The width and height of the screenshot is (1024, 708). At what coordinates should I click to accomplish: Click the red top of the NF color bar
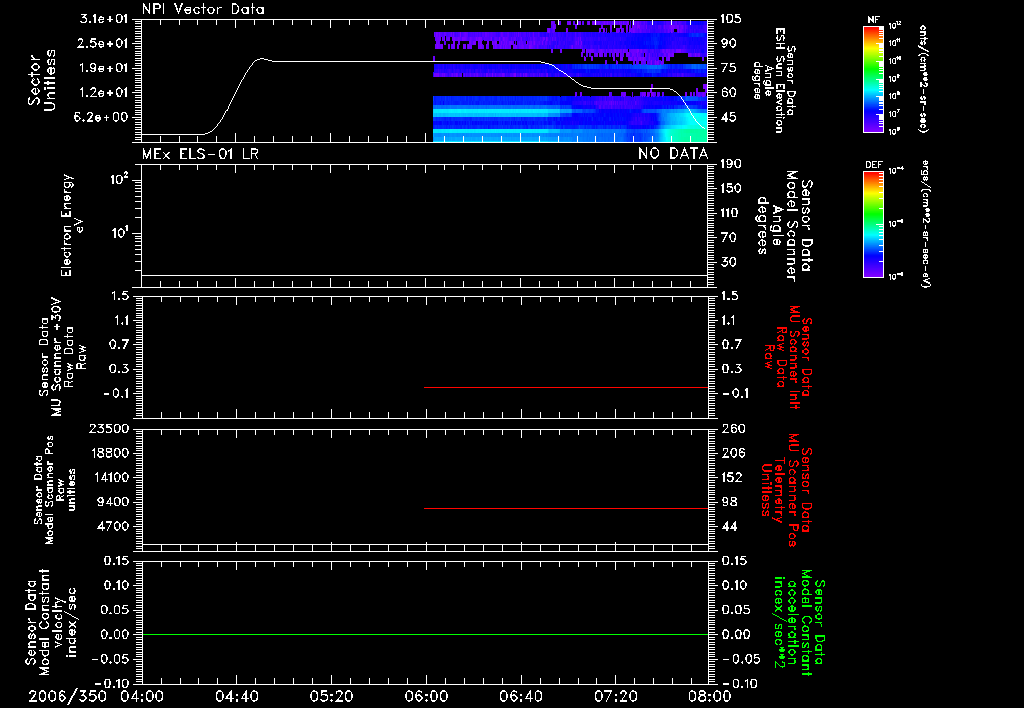(x=873, y=29)
